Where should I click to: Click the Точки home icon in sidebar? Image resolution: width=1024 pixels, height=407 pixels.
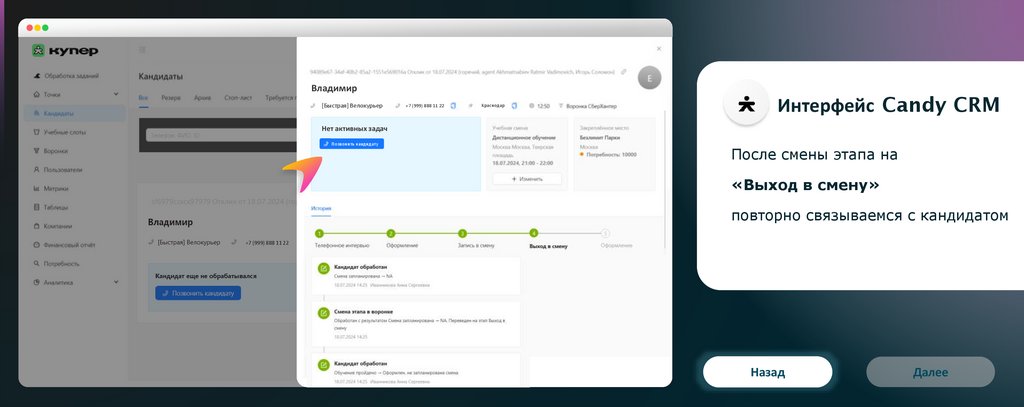(x=37, y=94)
